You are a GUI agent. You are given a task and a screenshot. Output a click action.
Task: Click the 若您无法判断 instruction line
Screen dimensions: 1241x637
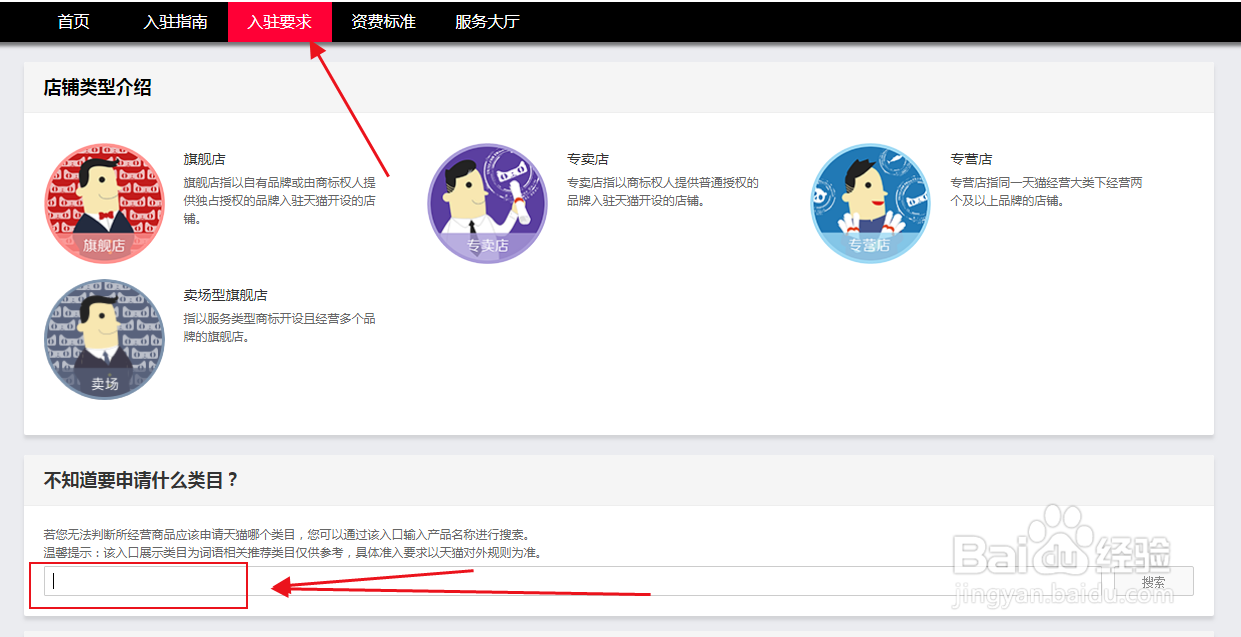[286, 534]
